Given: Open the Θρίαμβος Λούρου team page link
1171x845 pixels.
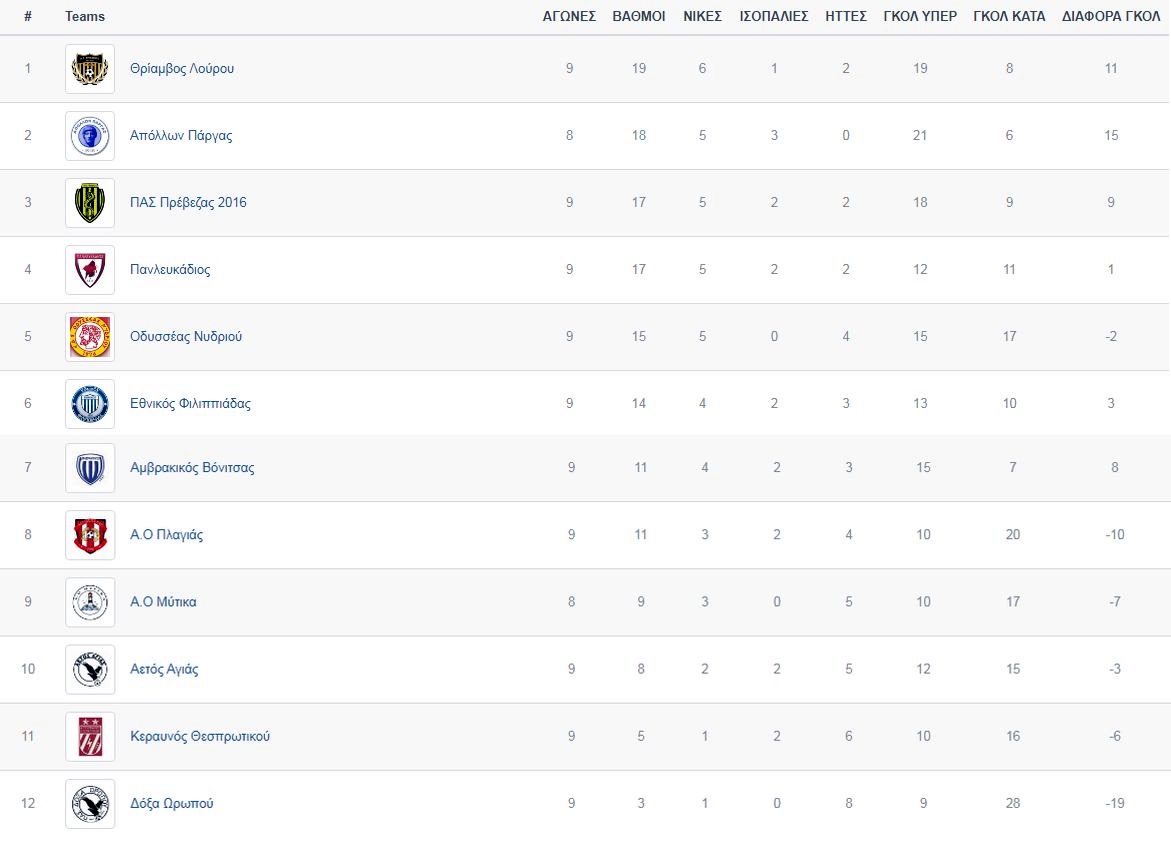Looking at the screenshot, I should (x=182, y=69).
